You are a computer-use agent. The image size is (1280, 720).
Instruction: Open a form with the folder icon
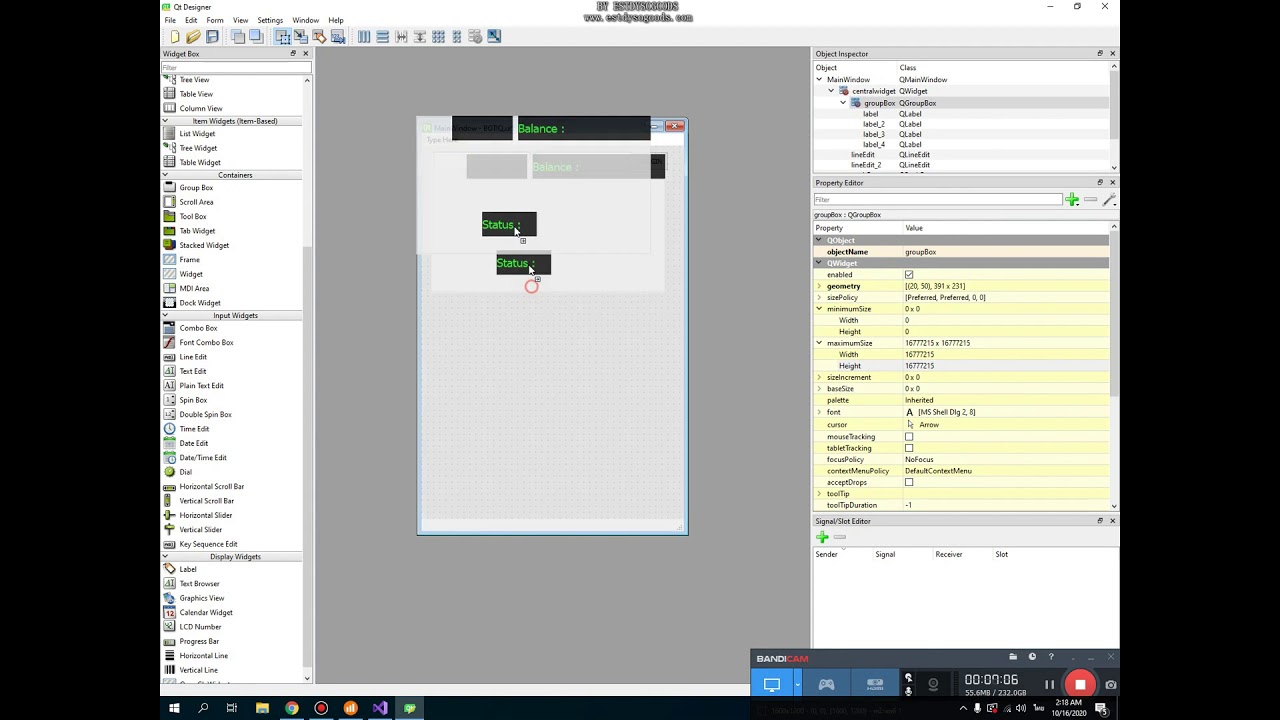pyautogui.click(x=193, y=37)
